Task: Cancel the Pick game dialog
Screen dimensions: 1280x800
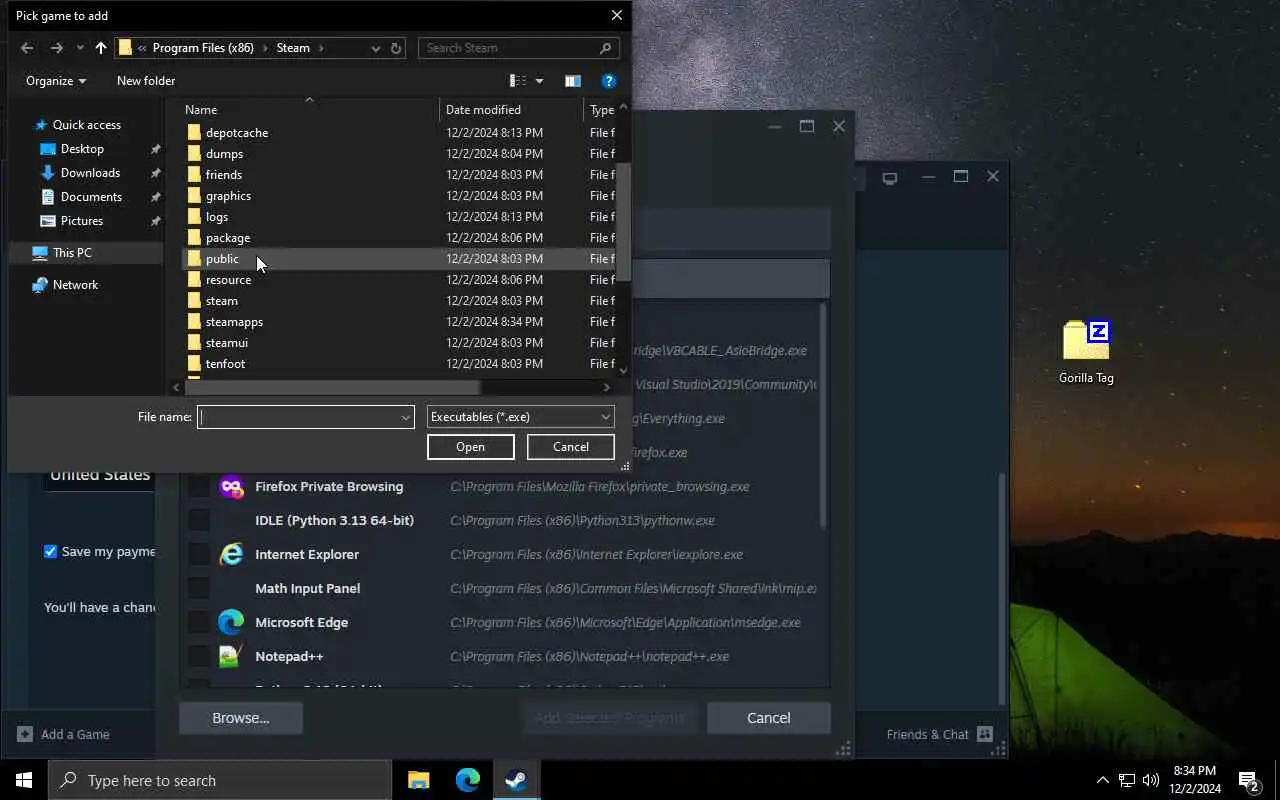Action: coord(571,447)
